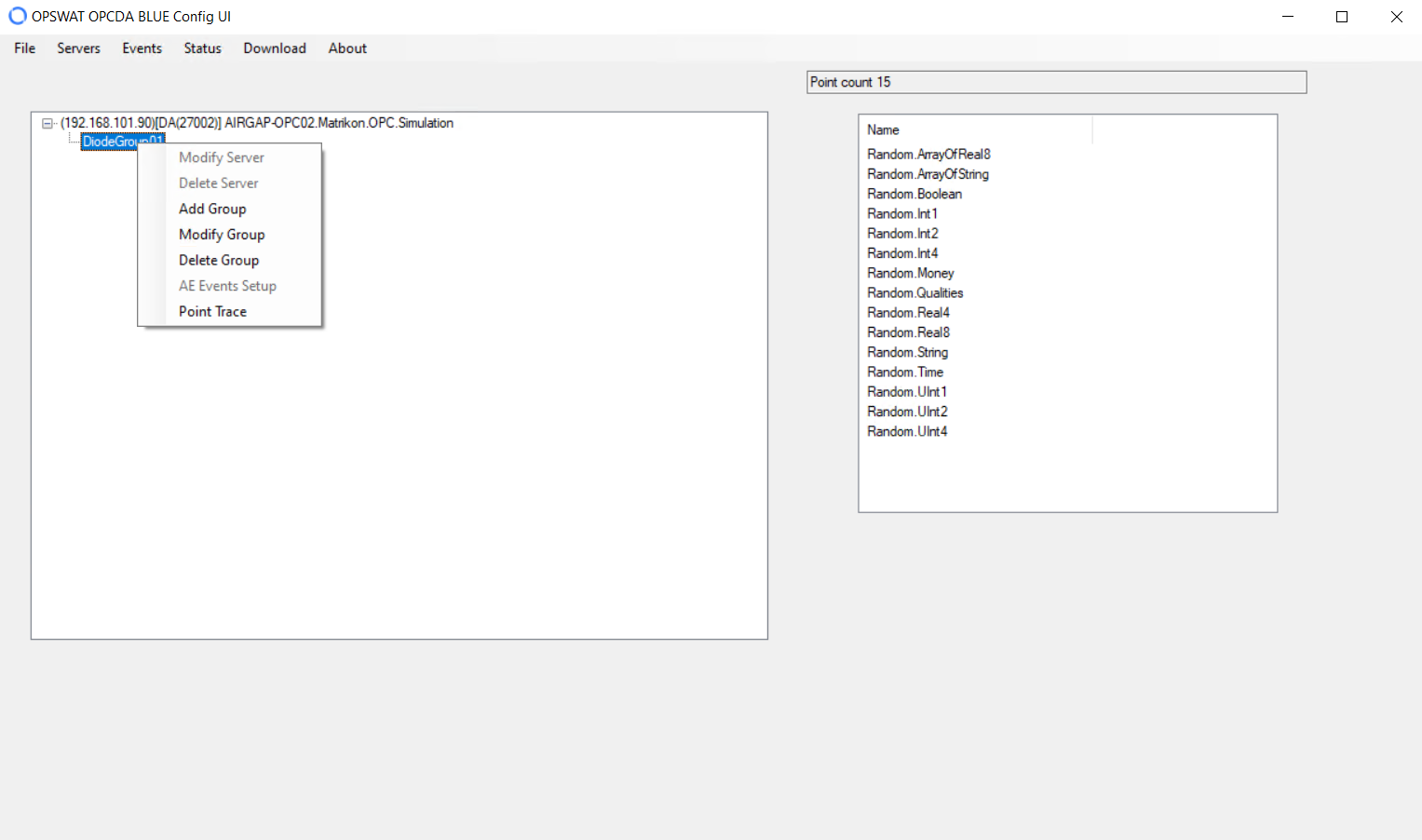This screenshot has width=1422, height=840.
Task: Open the Download menu
Action: 275,48
